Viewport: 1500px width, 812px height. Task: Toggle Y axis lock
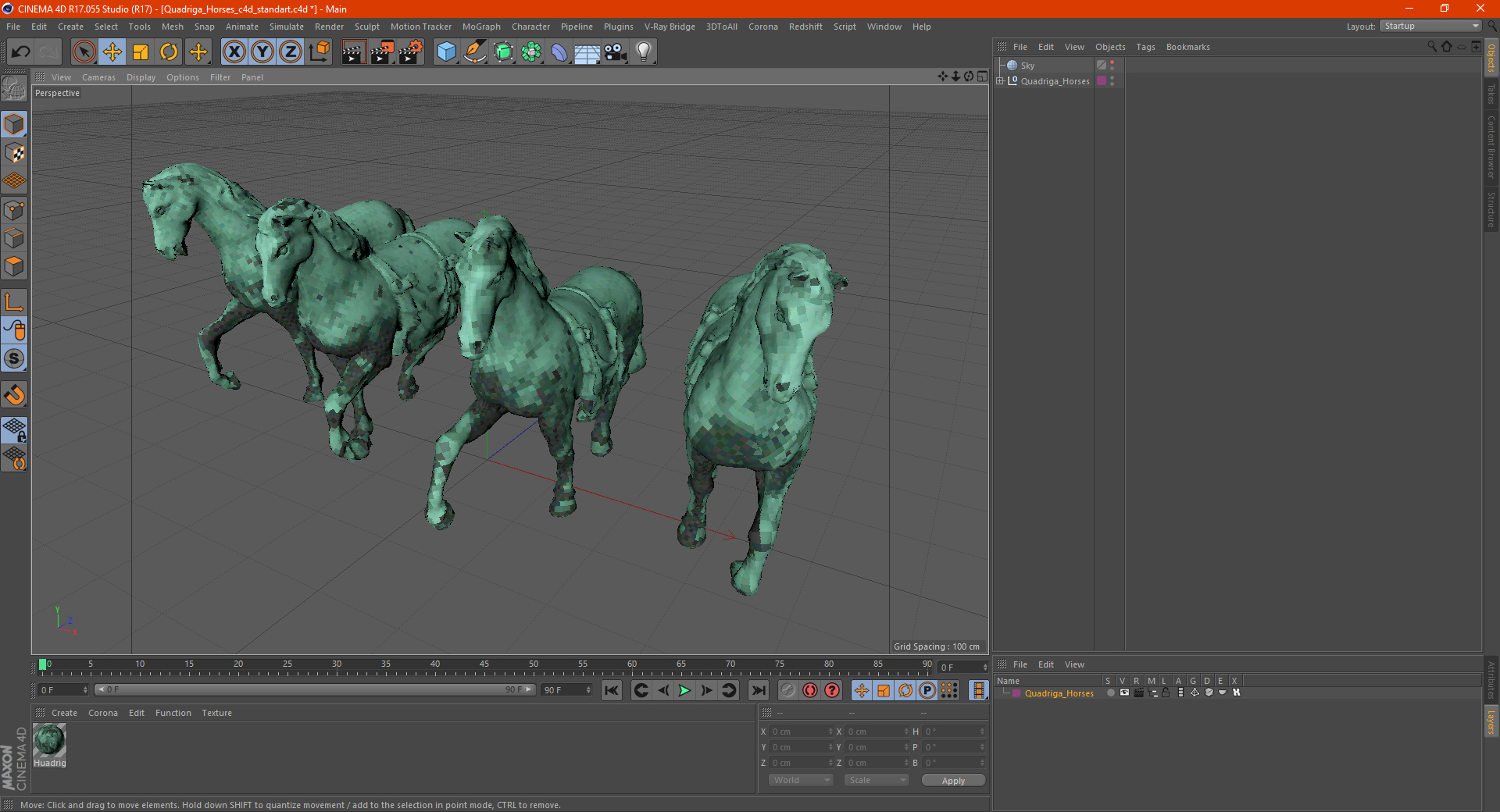click(262, 52)
